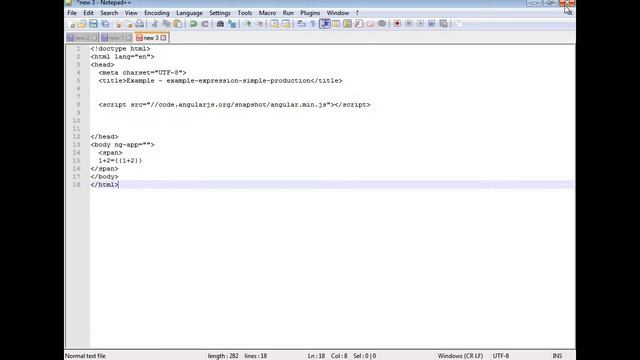This screenshot has width=640, height=360.
Task: Click line number 8 in the margin
Action: tap(78, 104)
